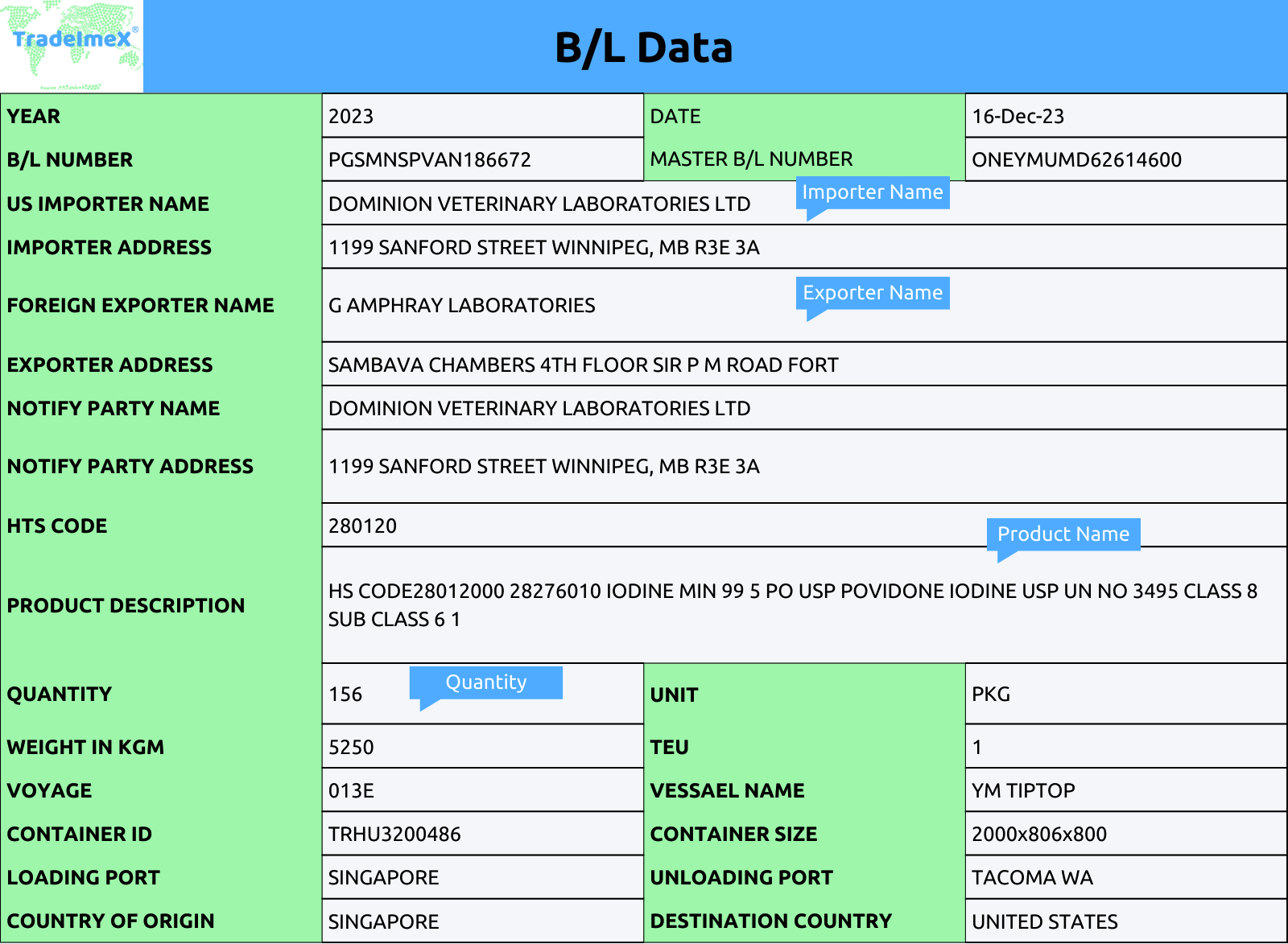
Task: Select the notify party address value
Action: (x=543, y=467)
